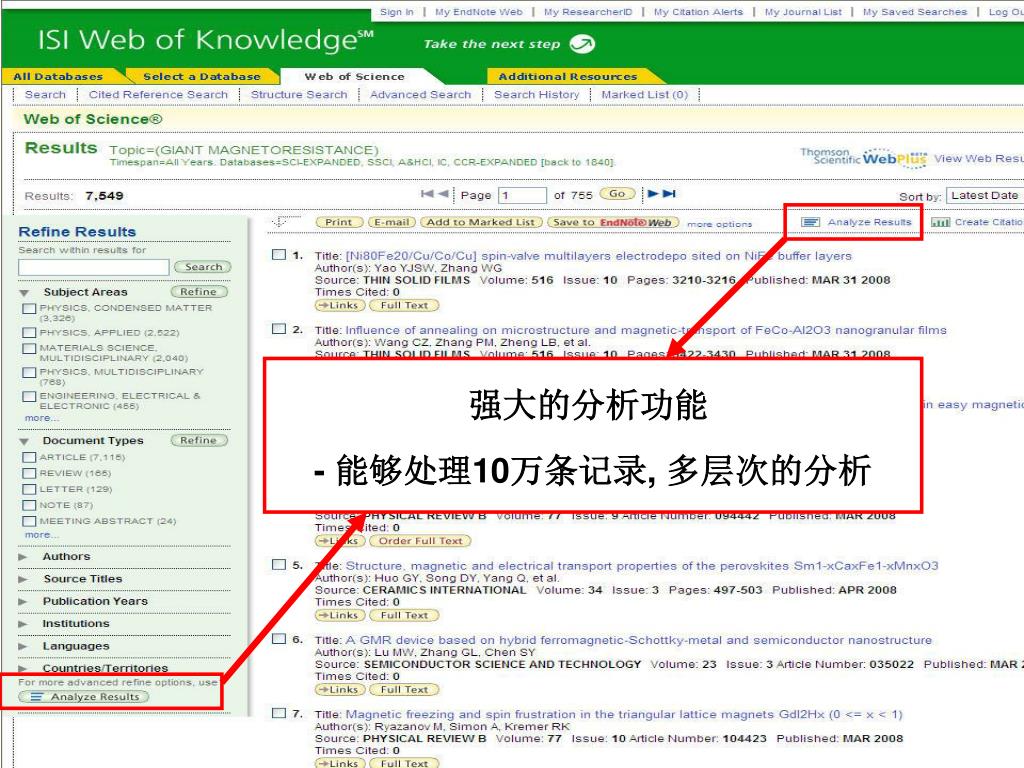
Task: Save records to EndNote Web
Action: pos(613,222)
